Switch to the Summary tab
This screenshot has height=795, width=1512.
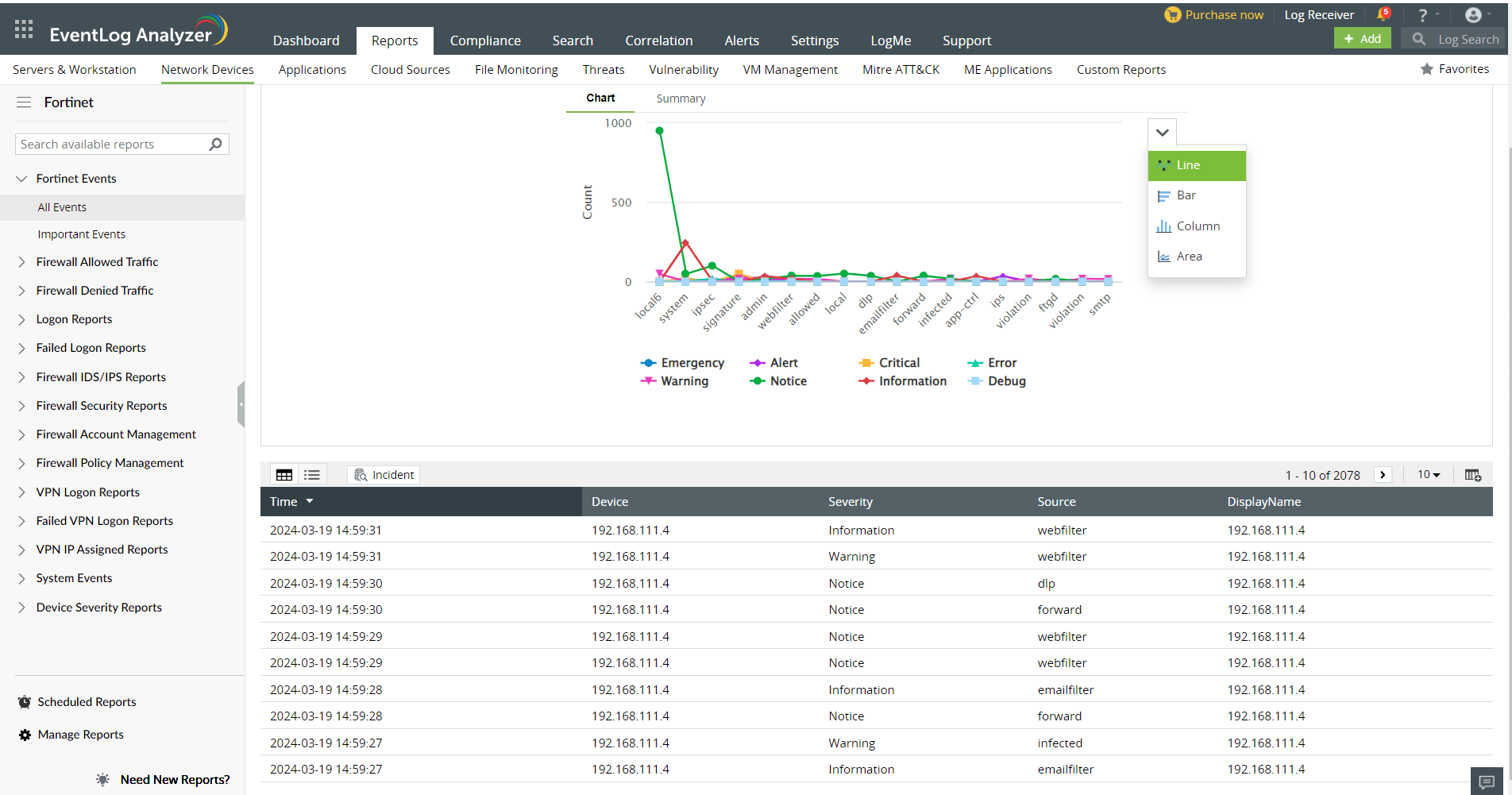(680, 98)
